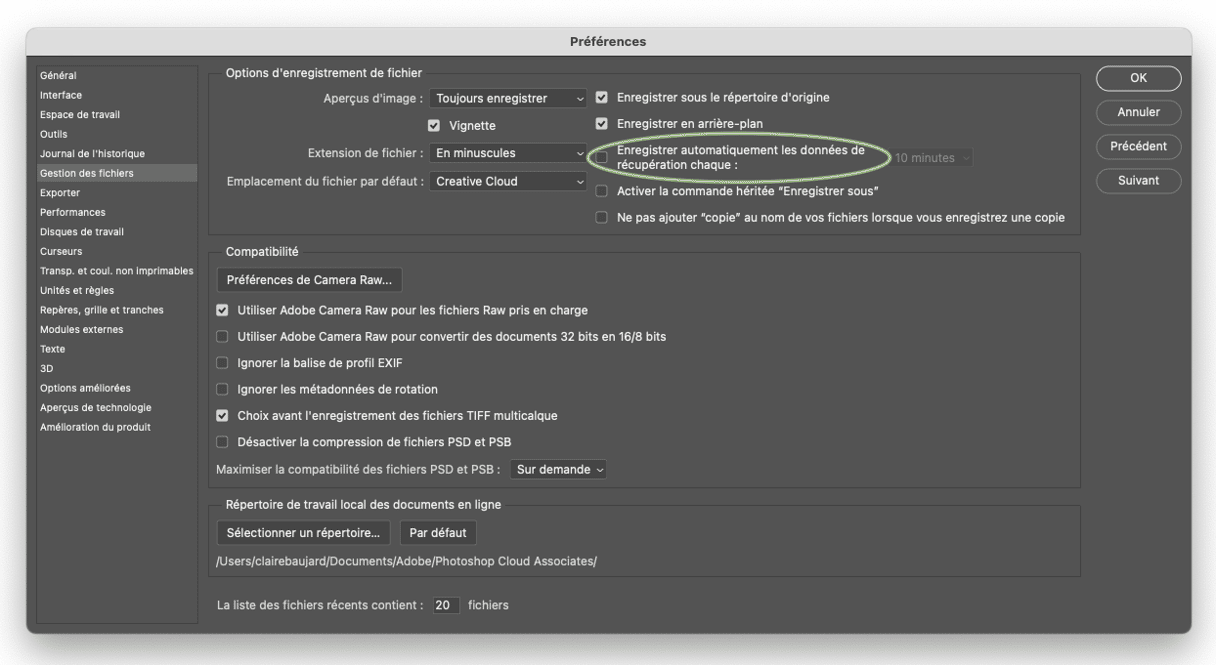Open the Disques de travail category

click(82, 232)
